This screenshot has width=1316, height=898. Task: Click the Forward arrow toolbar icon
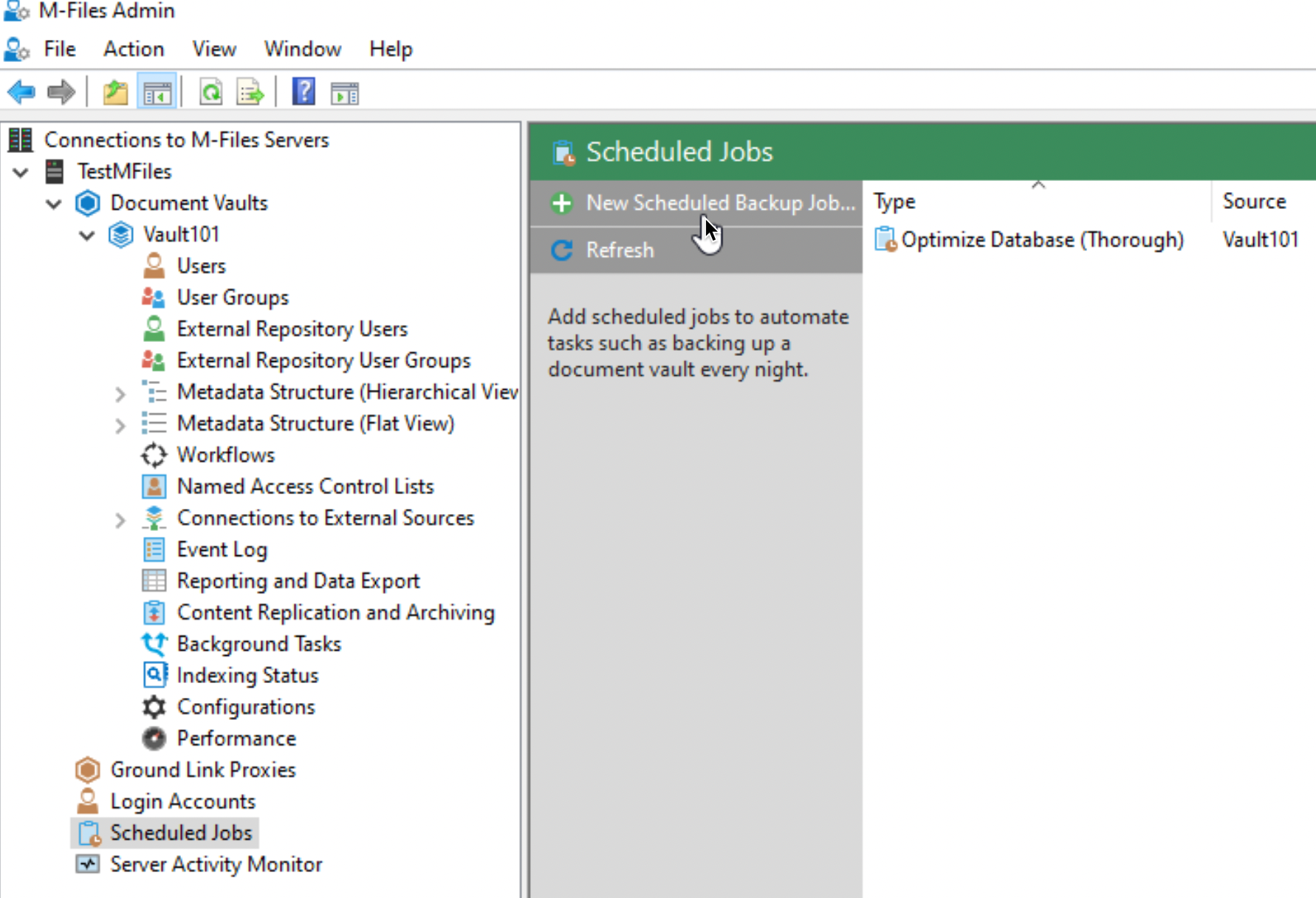pos(61,92)
